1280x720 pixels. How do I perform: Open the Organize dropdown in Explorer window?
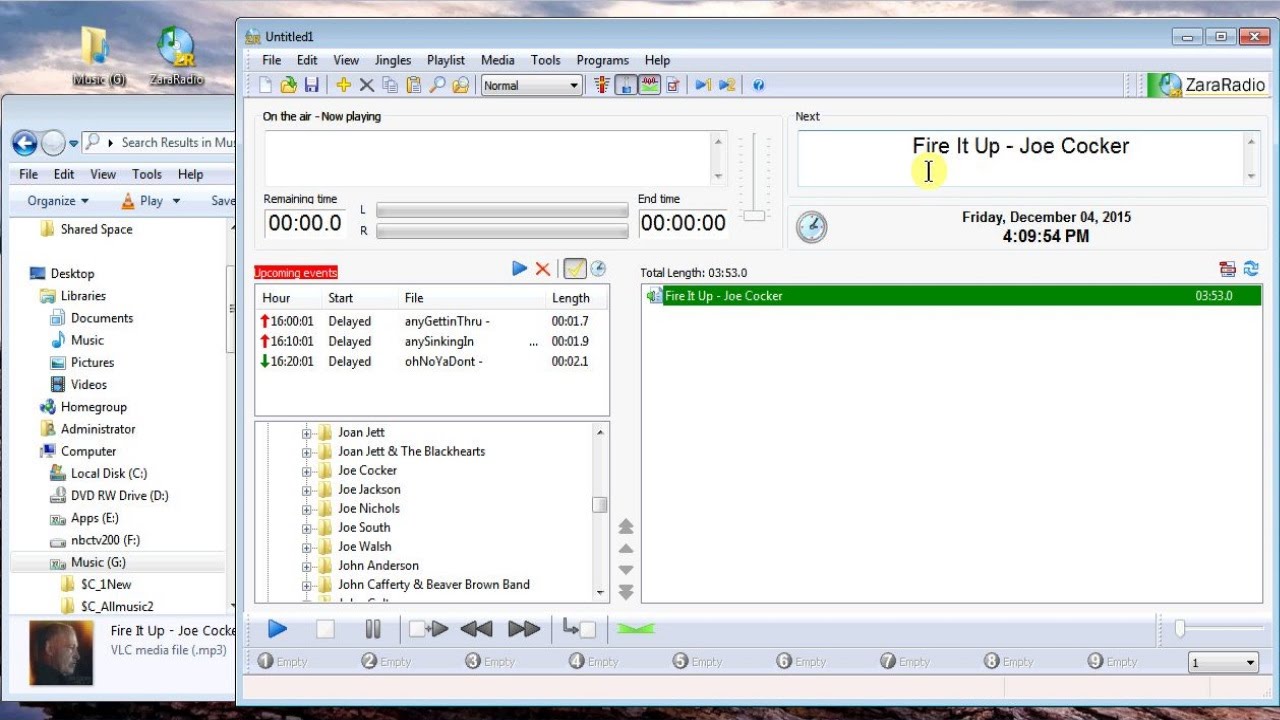(x=58, y=201)
